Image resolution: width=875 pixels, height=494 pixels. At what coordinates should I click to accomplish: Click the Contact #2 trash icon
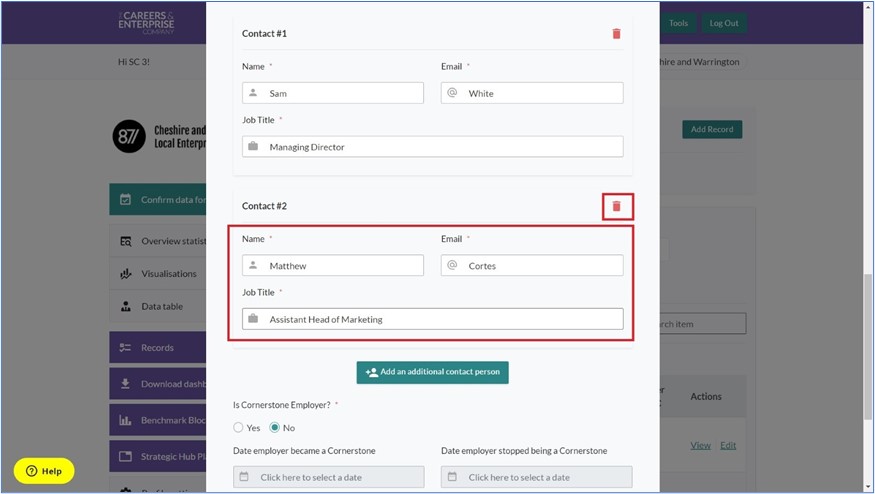click(x=616, y=206)
